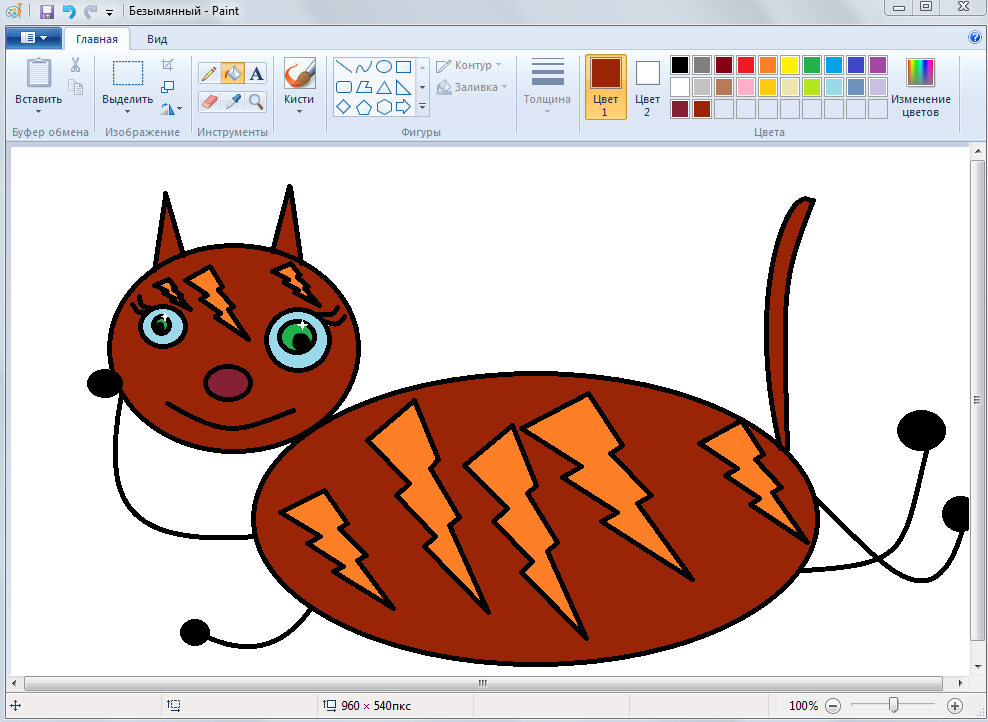The width and height of the screenshot is (988, 722).
Task: Click the Save icon in title bar
Action: [x=46, y=12]
